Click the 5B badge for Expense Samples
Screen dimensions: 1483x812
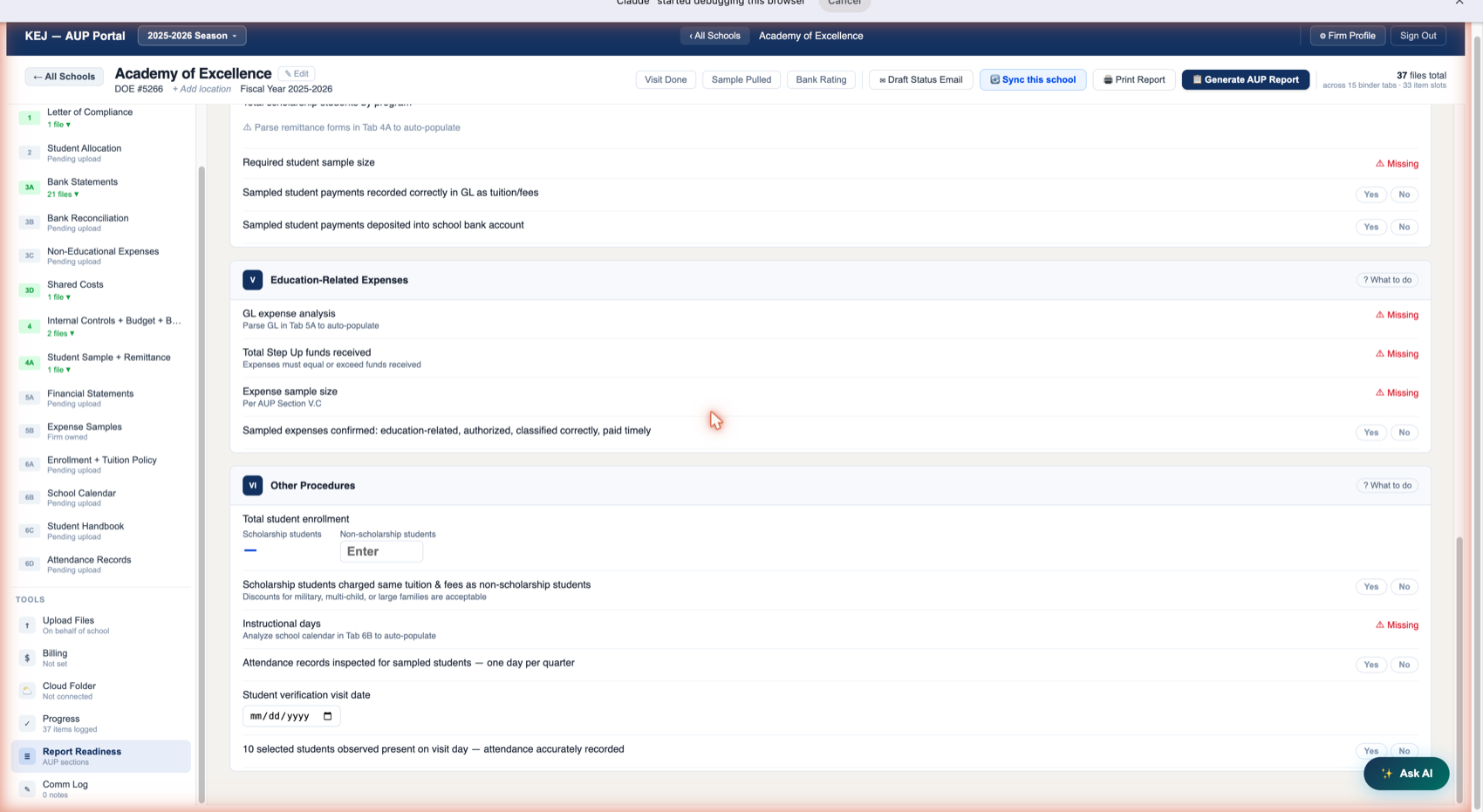click(x=29, y=431)
